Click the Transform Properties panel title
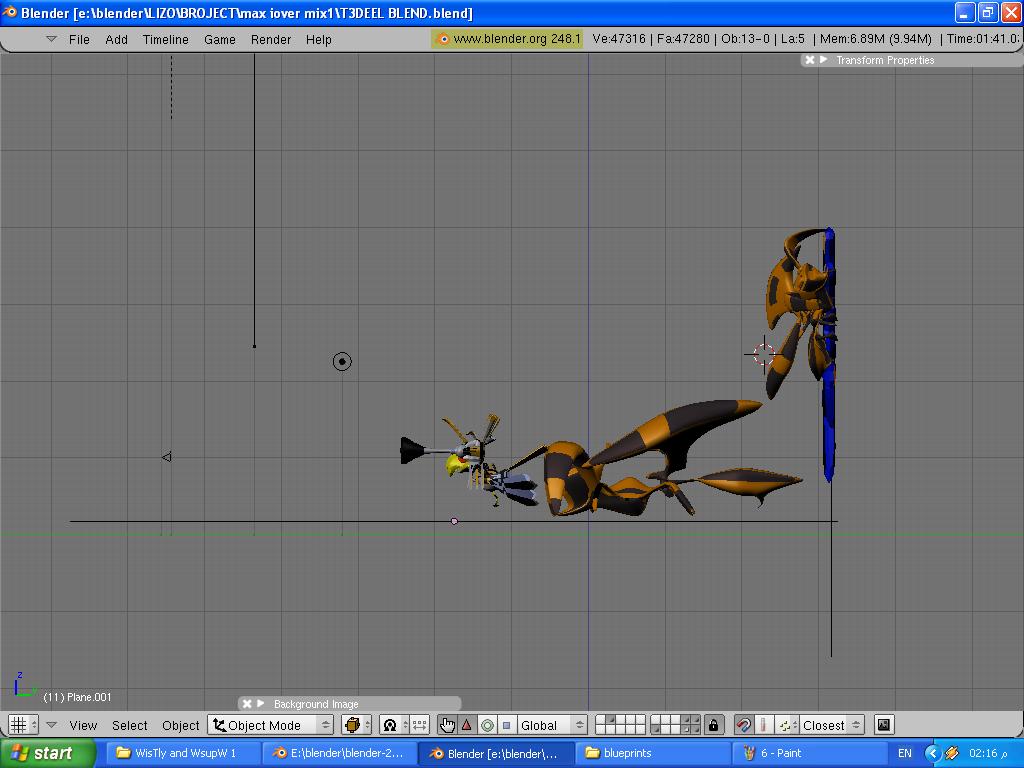This screenshot has width=1024, height=768. tap(885, 60)
